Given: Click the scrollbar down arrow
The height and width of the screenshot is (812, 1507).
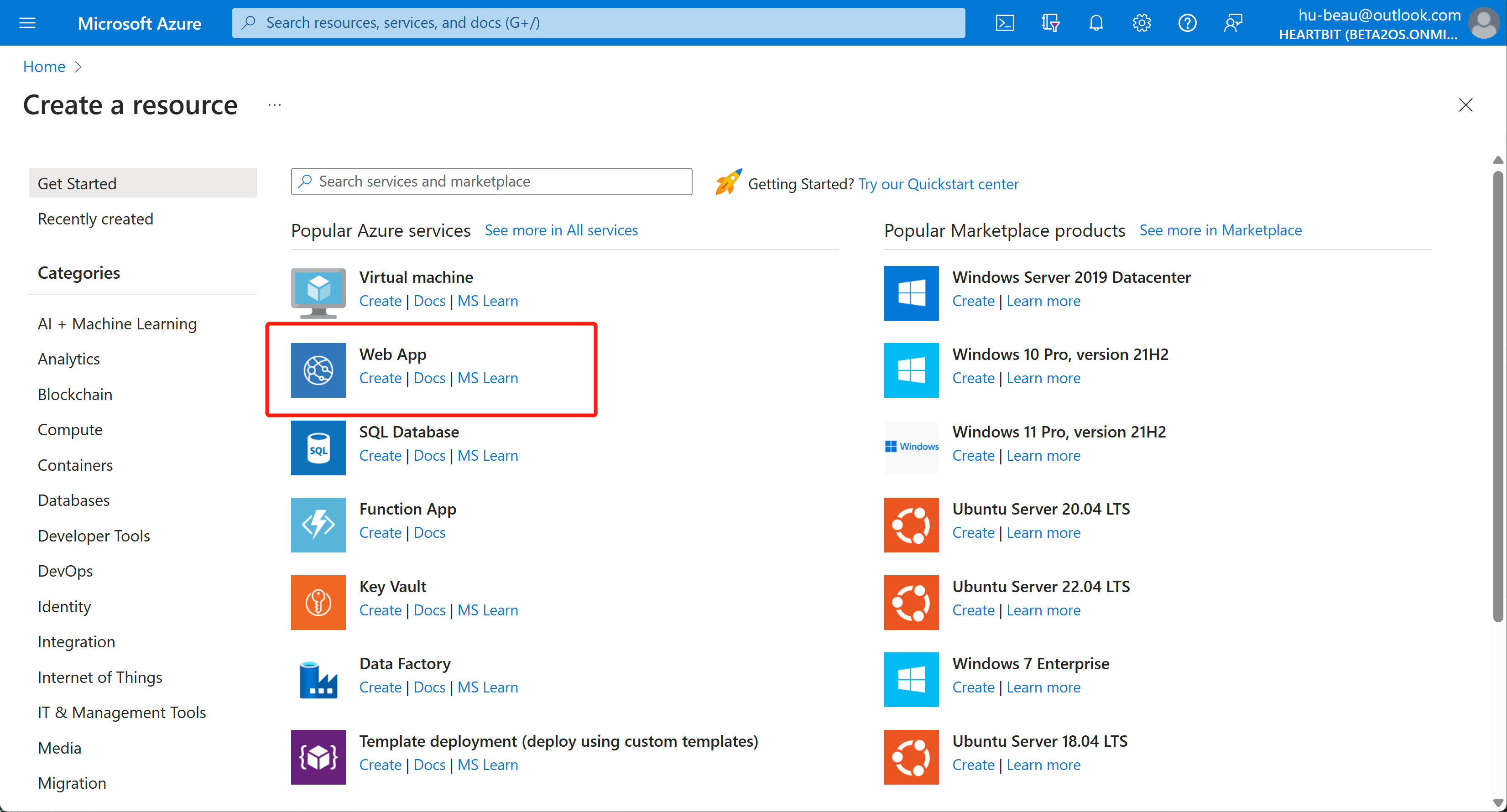Looking at the screenshot, I should (x=1497, y=802).
